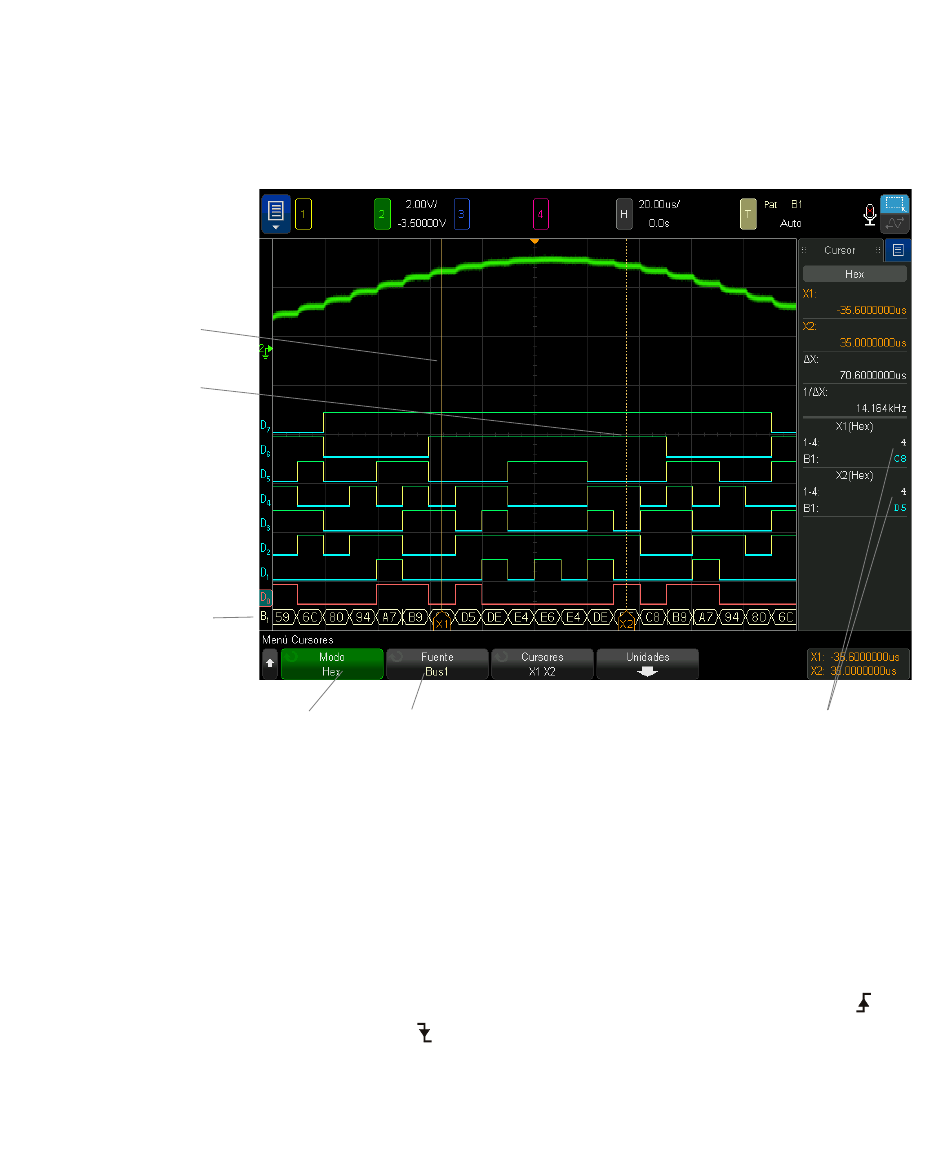Select channel 4 pink indicator
Image resolution: width=950 pixels, height=1165 pixels.
[541, 214]
